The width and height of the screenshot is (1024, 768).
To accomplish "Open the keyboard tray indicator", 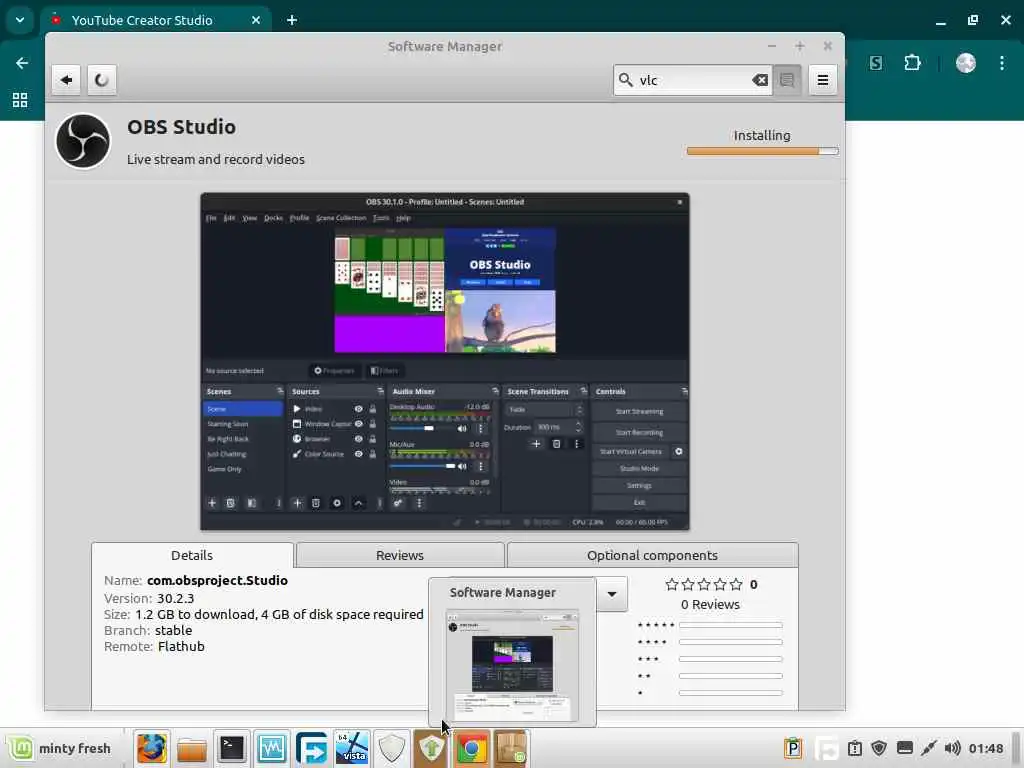I will (904, 748).
